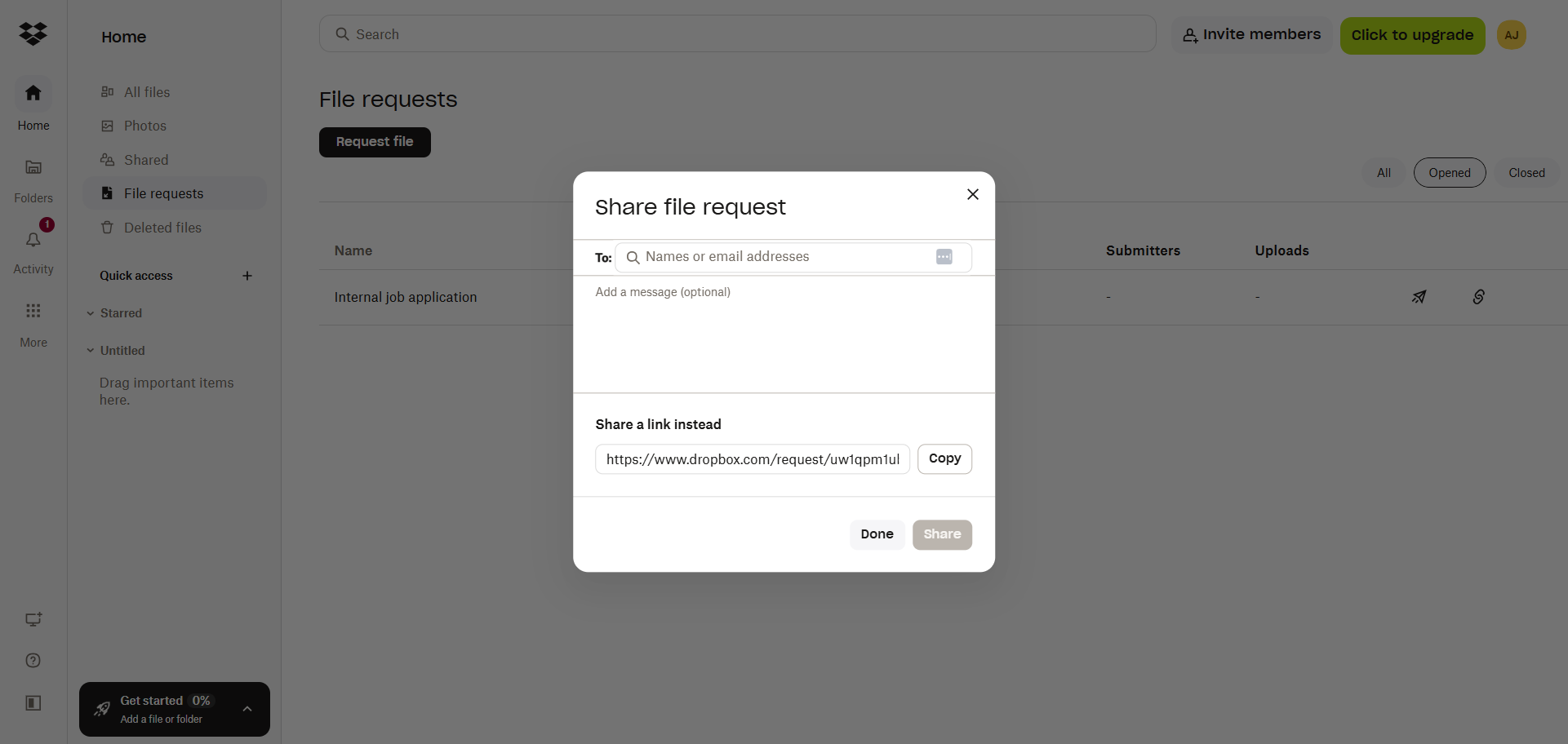Collapse the sidebar panel icon
Image resolution: width=1568 pixels, height=744 pixels.
point(33,703)
